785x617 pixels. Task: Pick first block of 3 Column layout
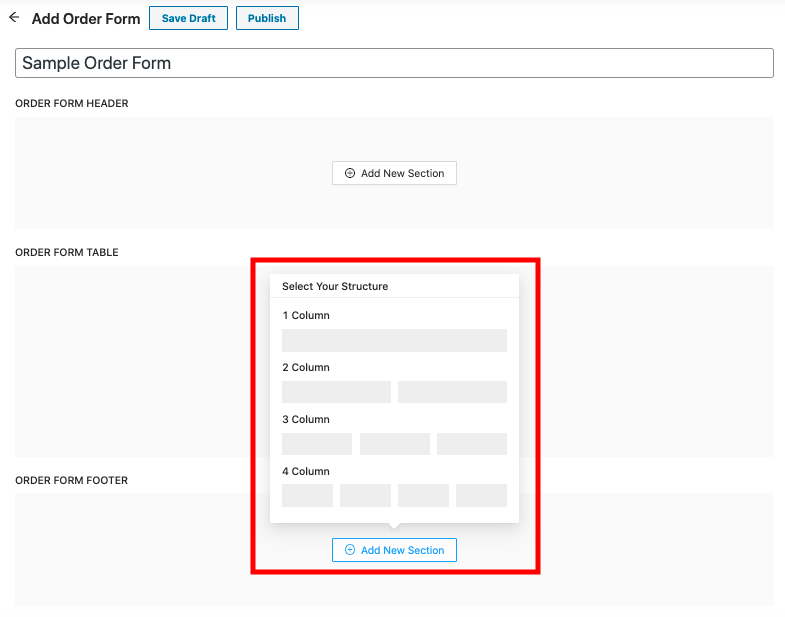[x=317, y=444]
